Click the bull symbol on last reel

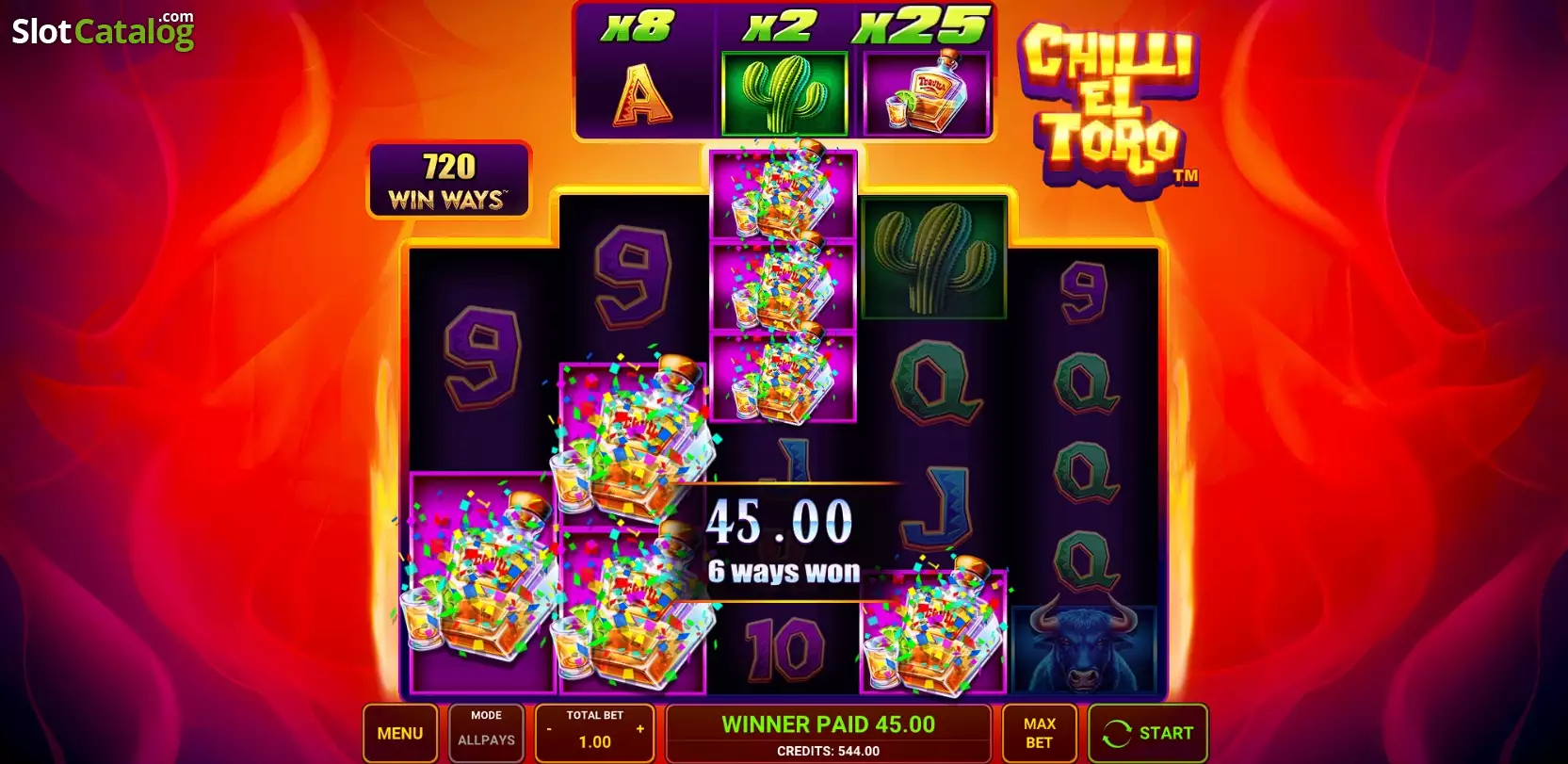pyautogui.click(x=1083, y=648)
